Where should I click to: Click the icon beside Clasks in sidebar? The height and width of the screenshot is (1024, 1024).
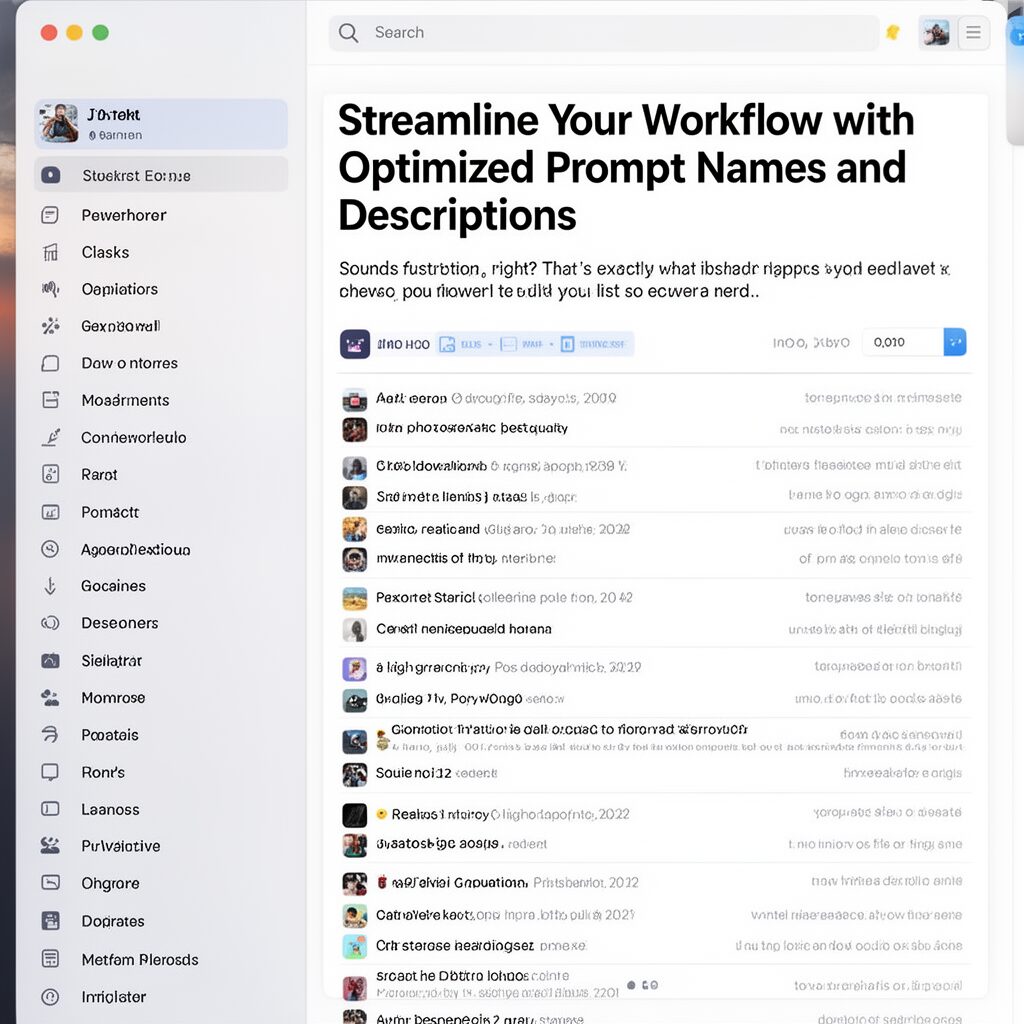pos(50,252)
